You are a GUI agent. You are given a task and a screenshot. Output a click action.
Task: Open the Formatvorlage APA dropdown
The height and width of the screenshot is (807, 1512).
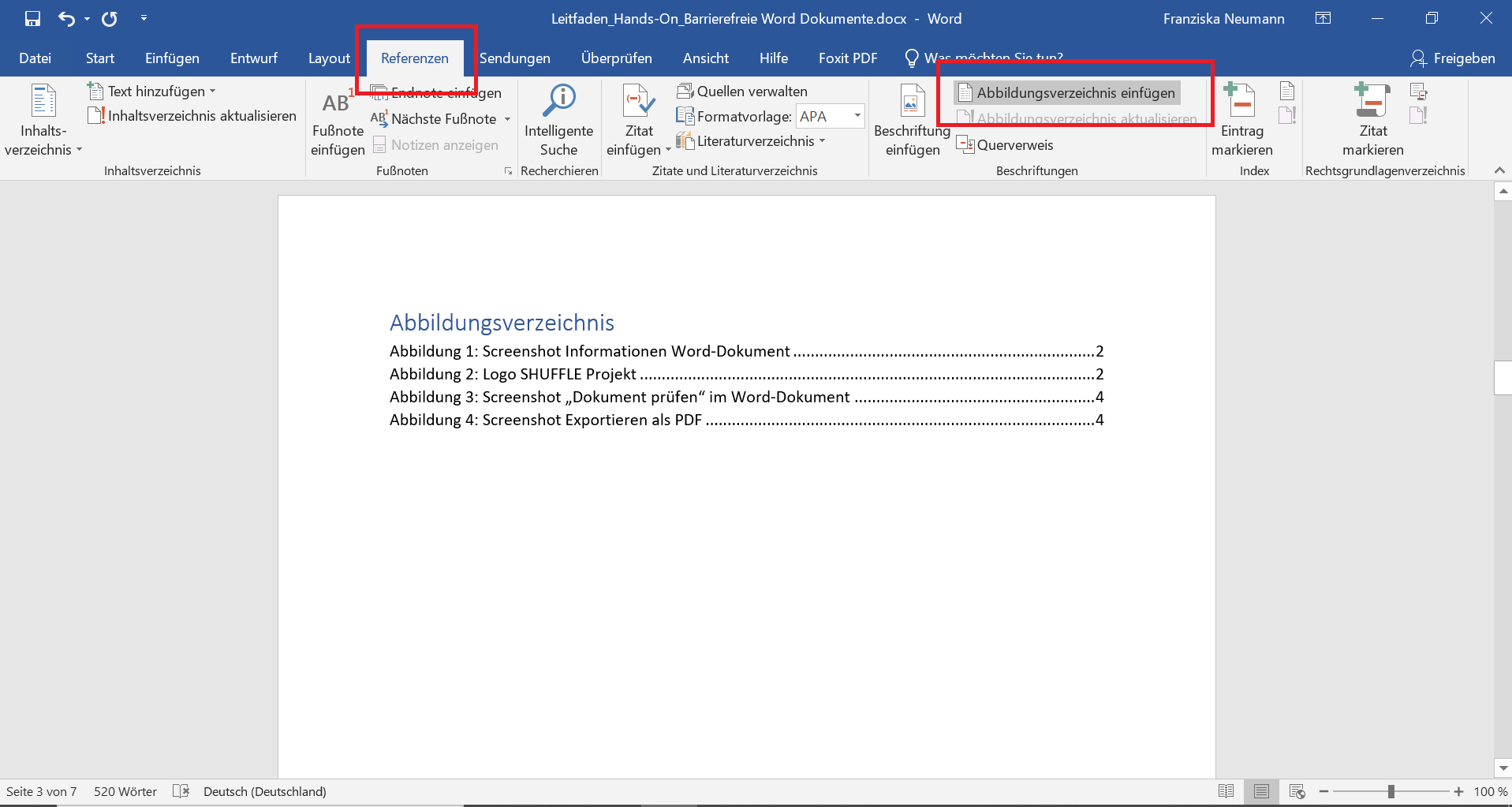857,116
